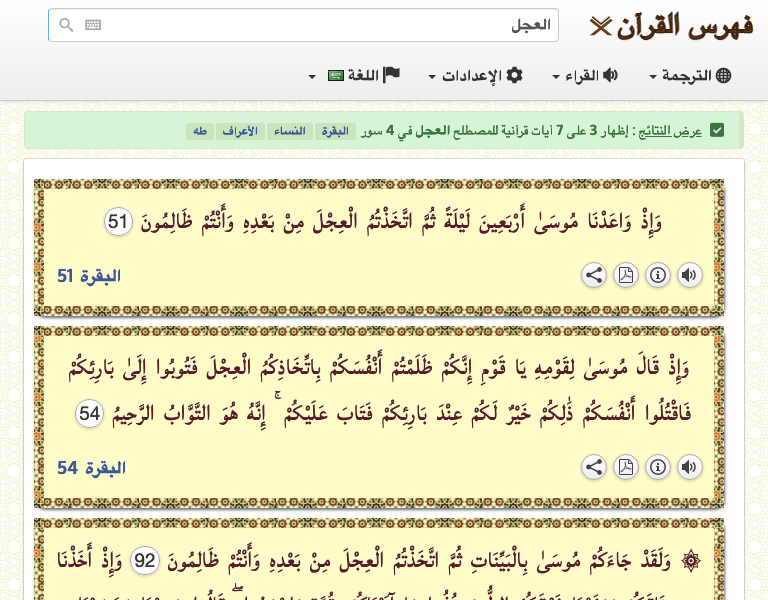Share verse Al-Baqarah 51

pos(593,276)
